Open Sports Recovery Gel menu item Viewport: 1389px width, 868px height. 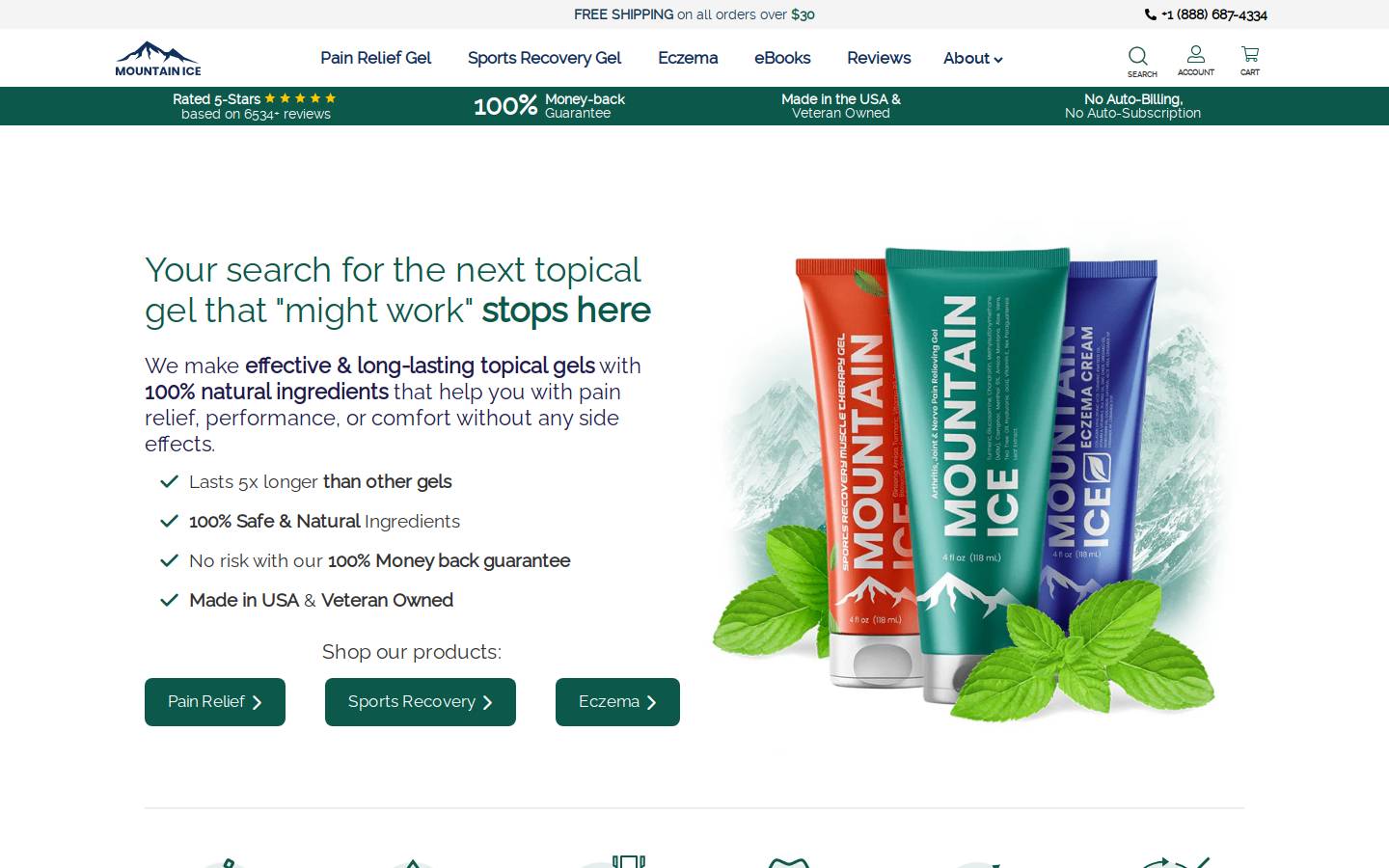pos(544,58)
